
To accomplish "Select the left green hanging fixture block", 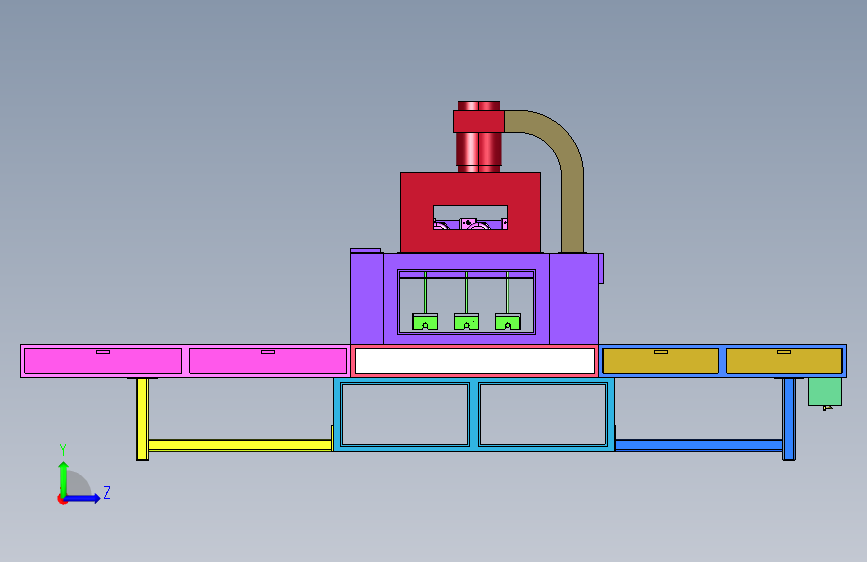I will tap(425, 321).
